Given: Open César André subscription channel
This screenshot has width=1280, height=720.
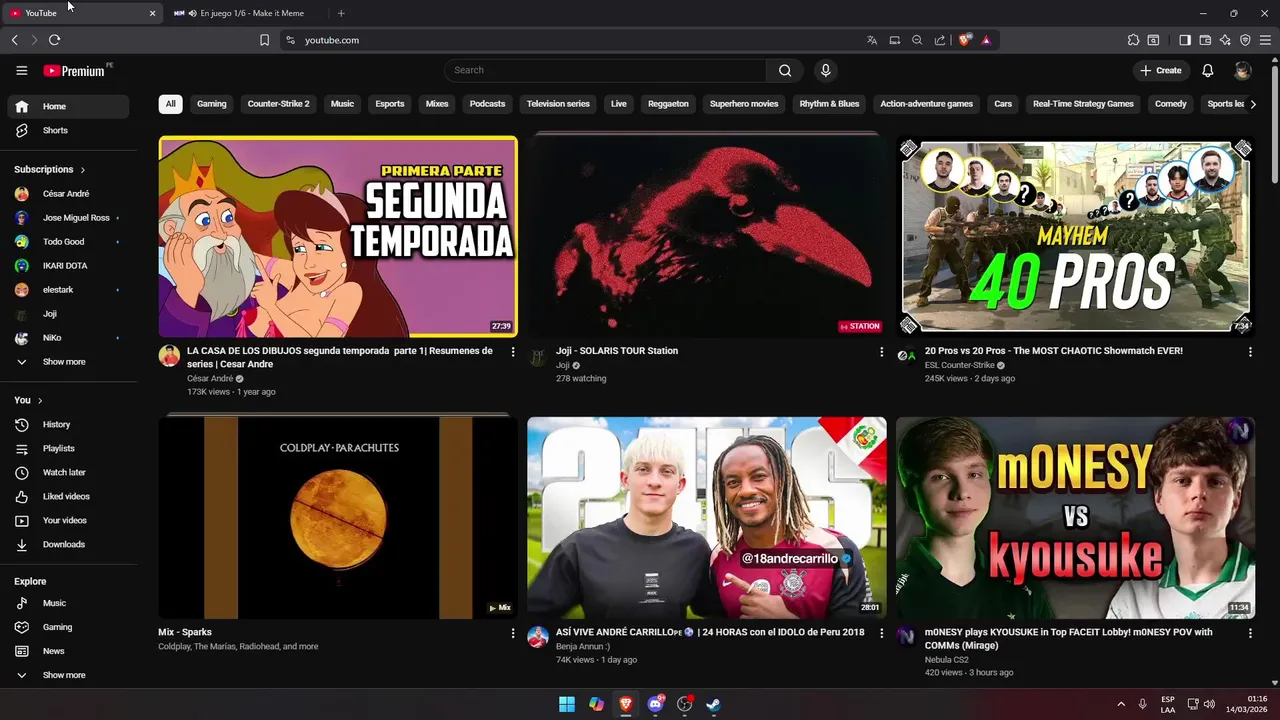Looking at the screenshot, I should coord(68,193).
